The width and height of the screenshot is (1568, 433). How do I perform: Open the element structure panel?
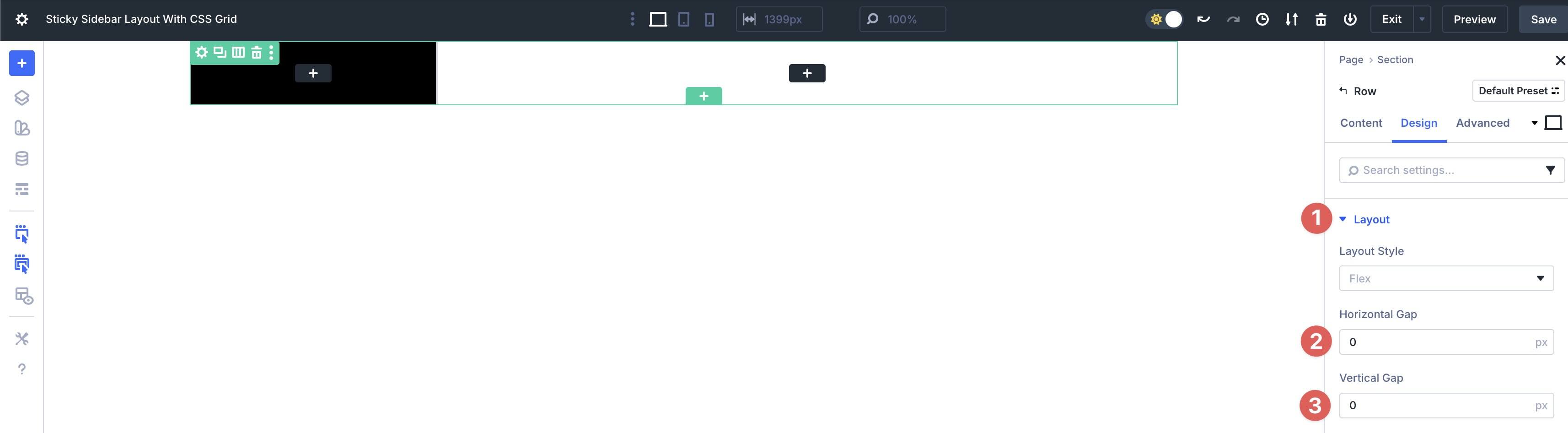point(22,97)
